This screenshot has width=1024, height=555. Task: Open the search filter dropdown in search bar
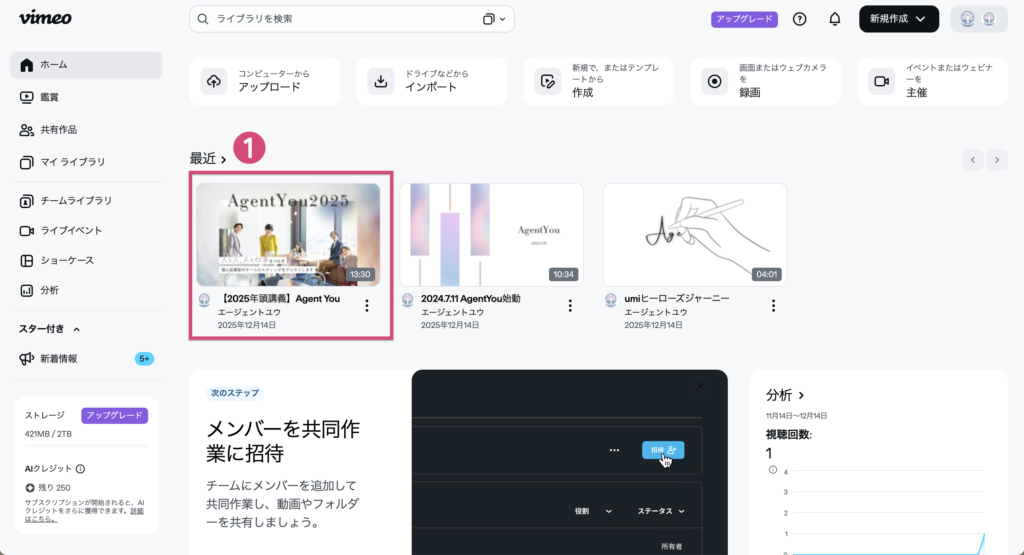click(x=493, y=19)
